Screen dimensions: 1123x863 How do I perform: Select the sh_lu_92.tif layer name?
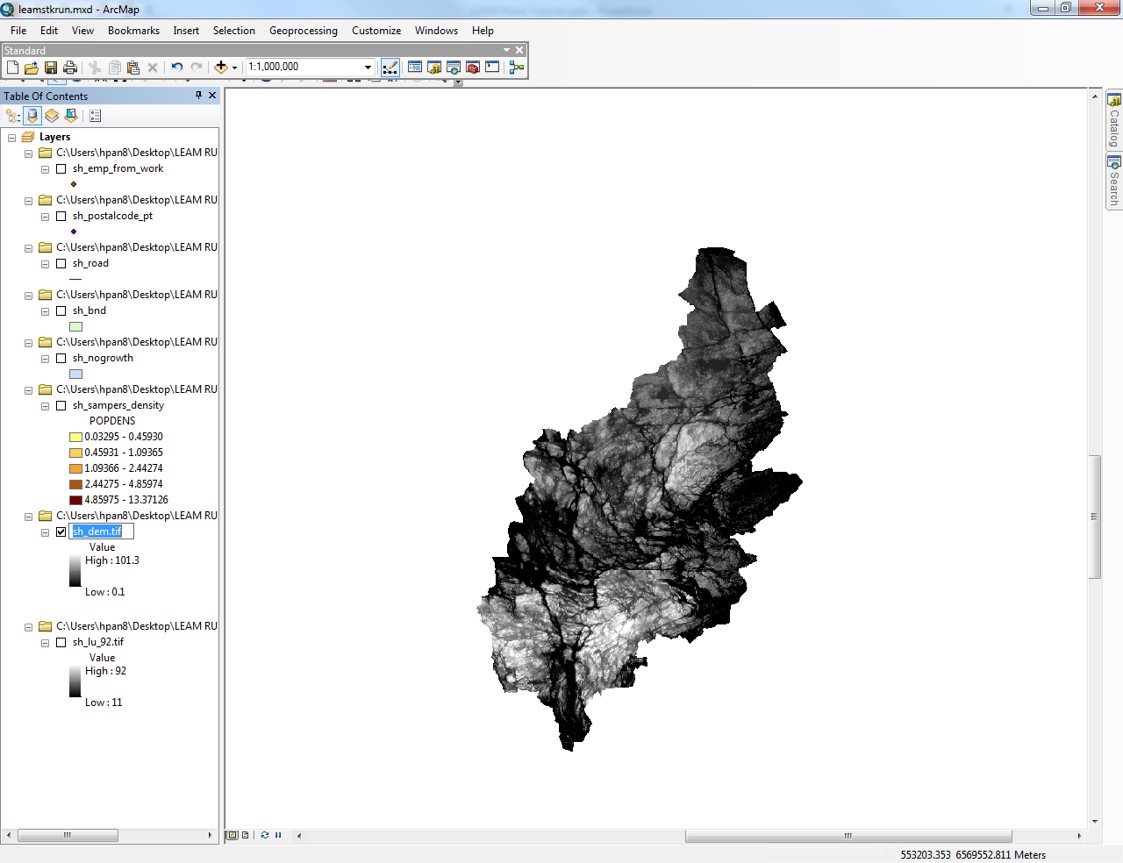point(98,642)
